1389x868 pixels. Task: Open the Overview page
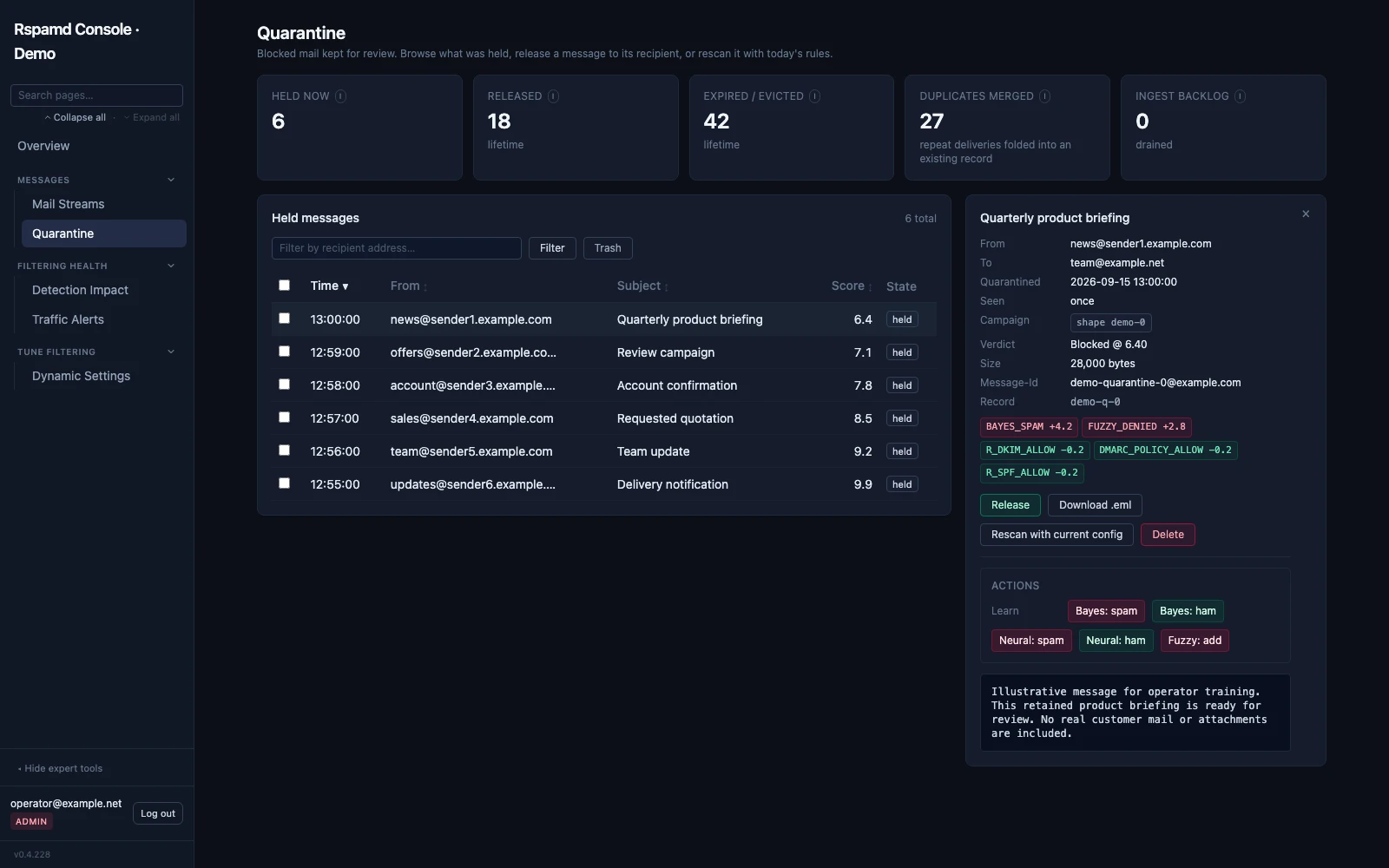(43, 146)
